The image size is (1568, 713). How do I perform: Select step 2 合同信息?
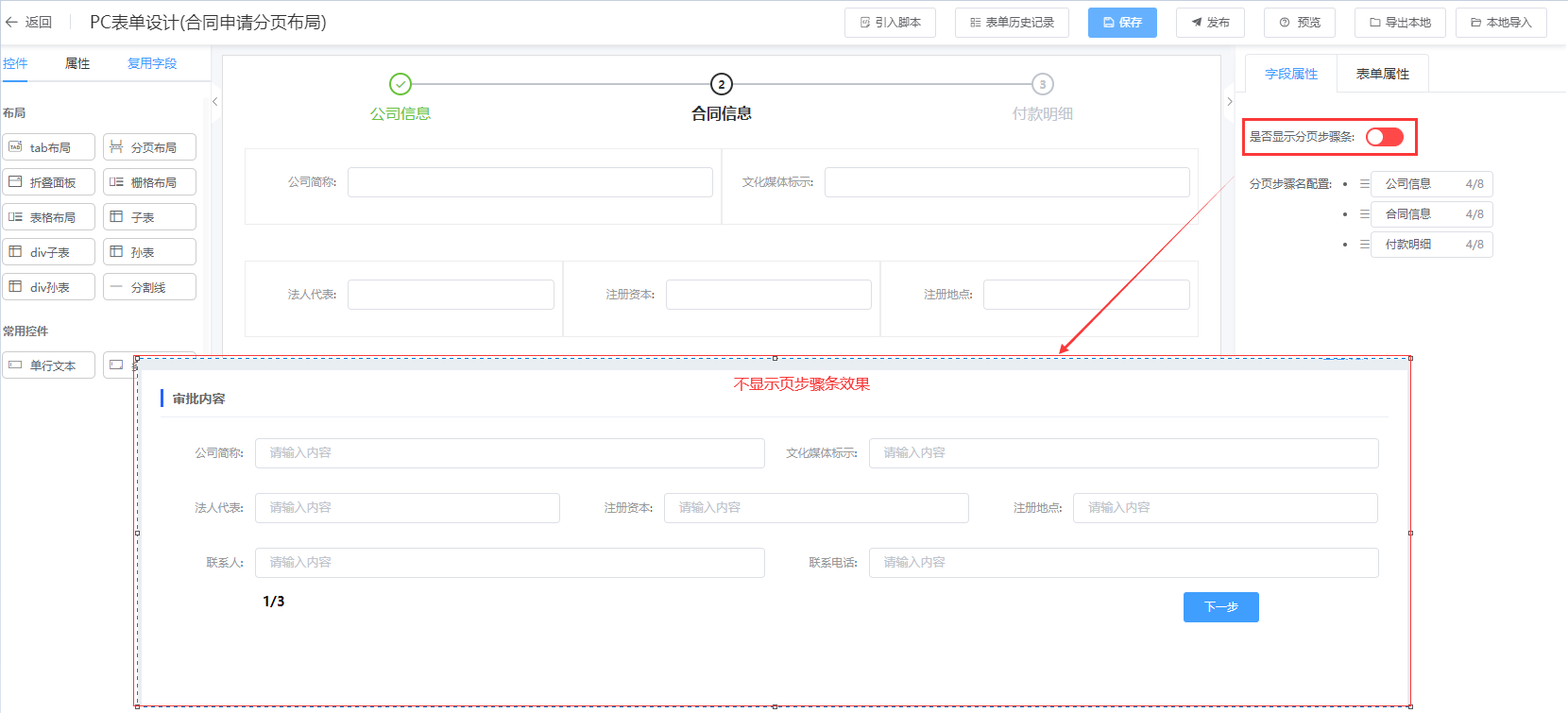click(x=722, y=97)
